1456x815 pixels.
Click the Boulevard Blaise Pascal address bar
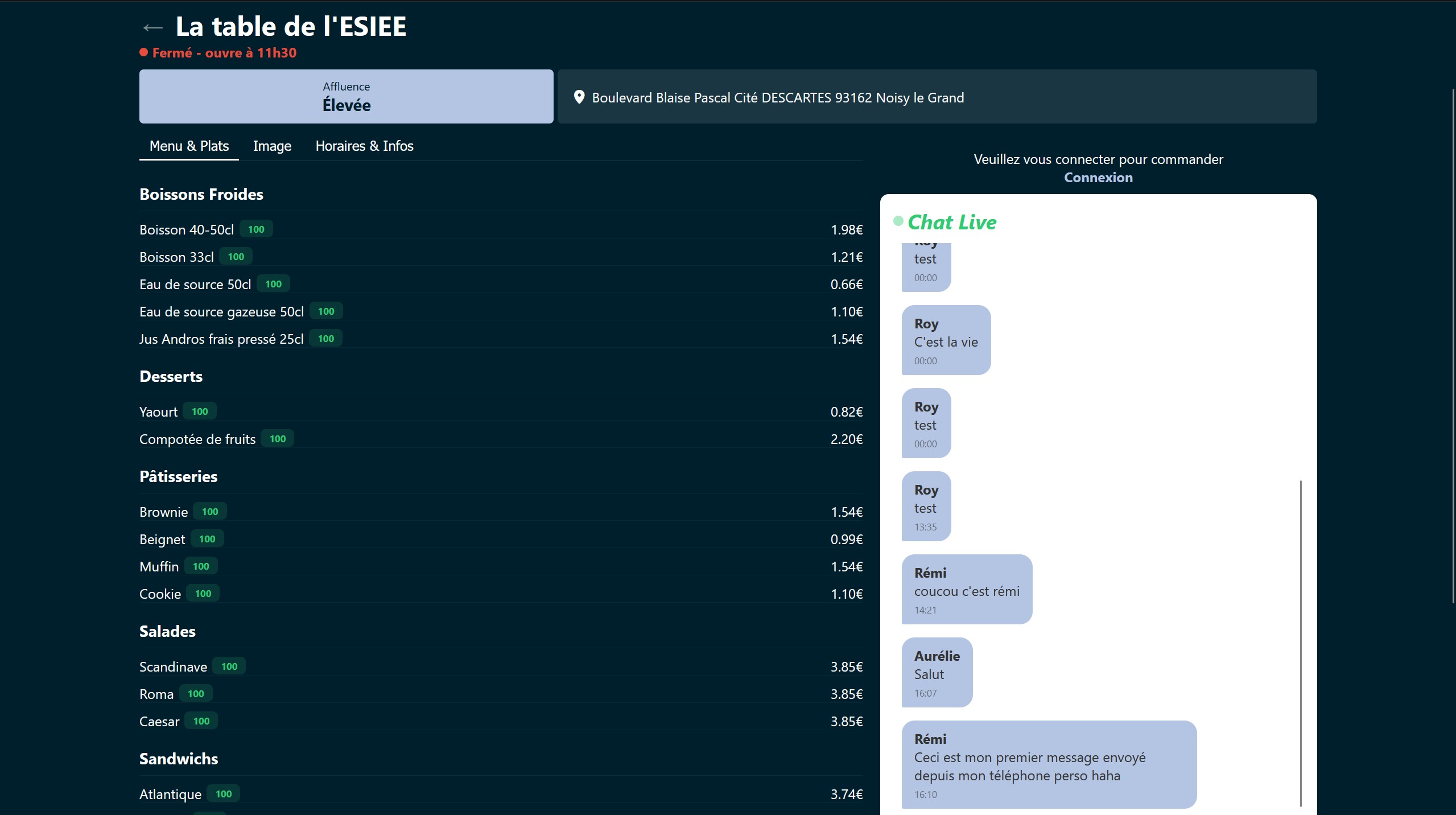click(x=937, y=96)
